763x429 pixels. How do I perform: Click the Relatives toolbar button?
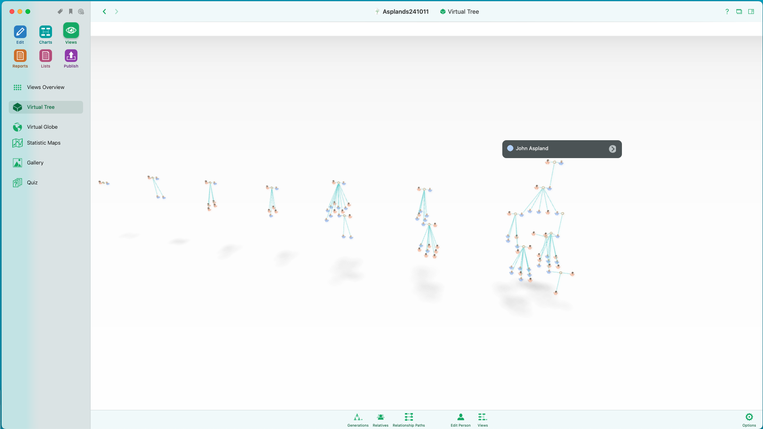(x=381, y=419)
